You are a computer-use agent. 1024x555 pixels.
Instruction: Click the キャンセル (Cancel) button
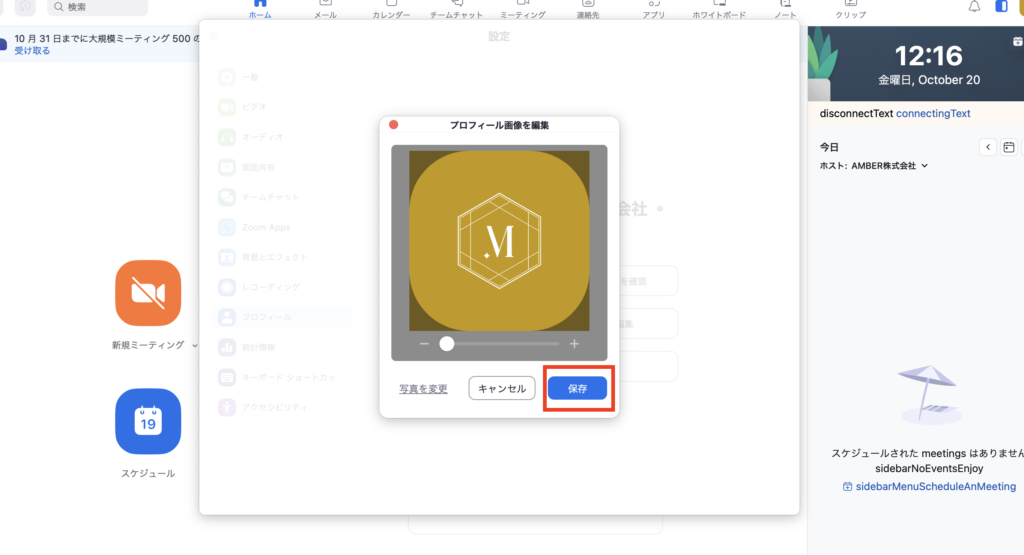click(x=502, y=389)
